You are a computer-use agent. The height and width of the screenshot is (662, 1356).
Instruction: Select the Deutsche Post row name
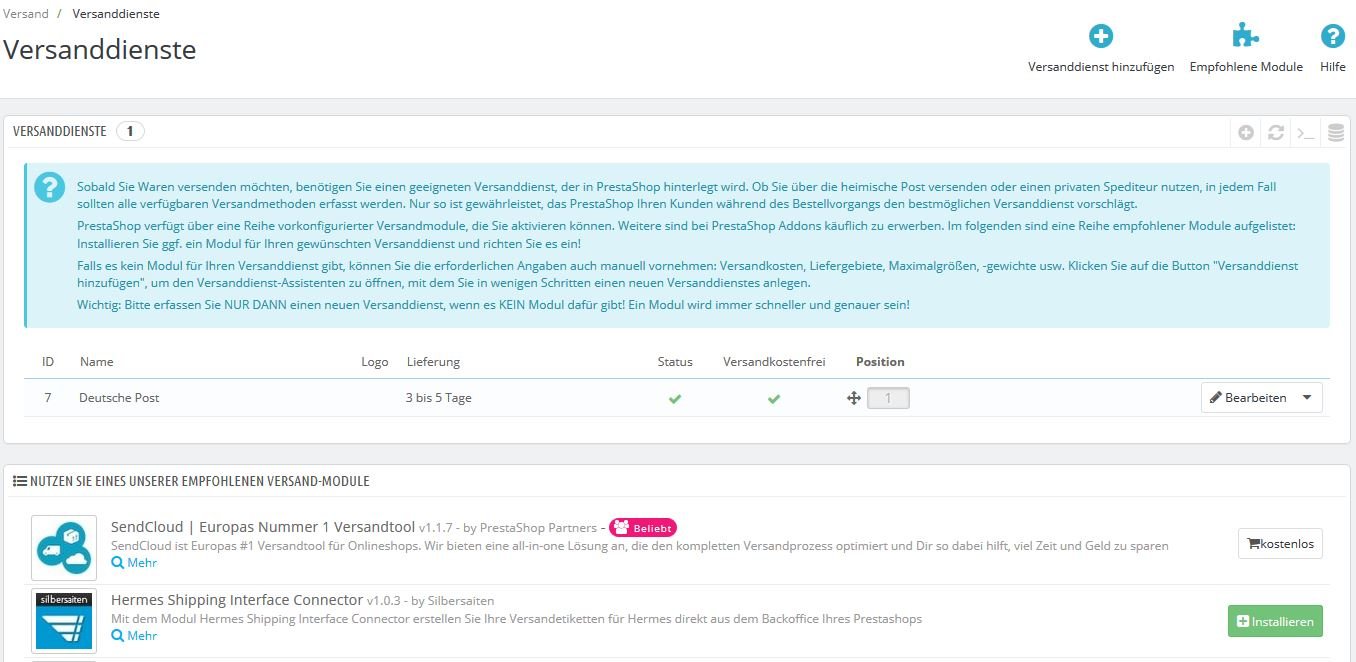coord(119,398)
